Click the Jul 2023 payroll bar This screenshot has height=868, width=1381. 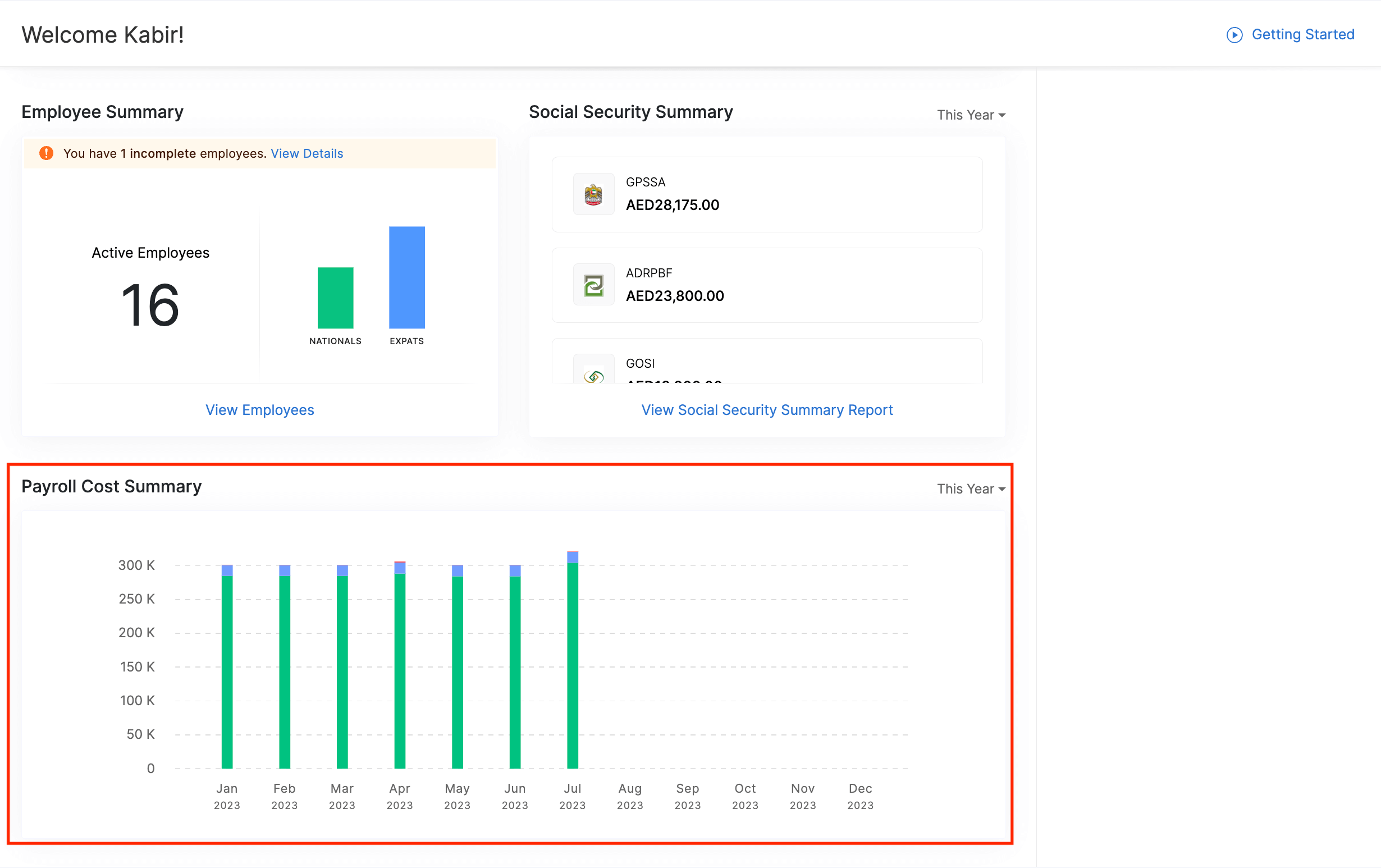[573, 665]
